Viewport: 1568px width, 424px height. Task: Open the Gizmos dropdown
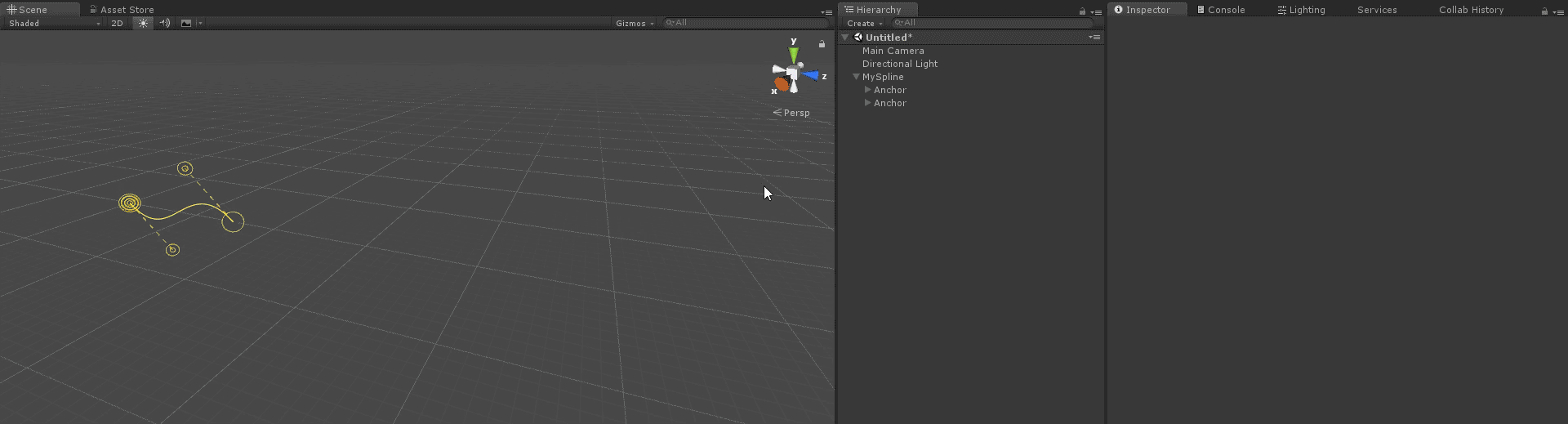635,24
